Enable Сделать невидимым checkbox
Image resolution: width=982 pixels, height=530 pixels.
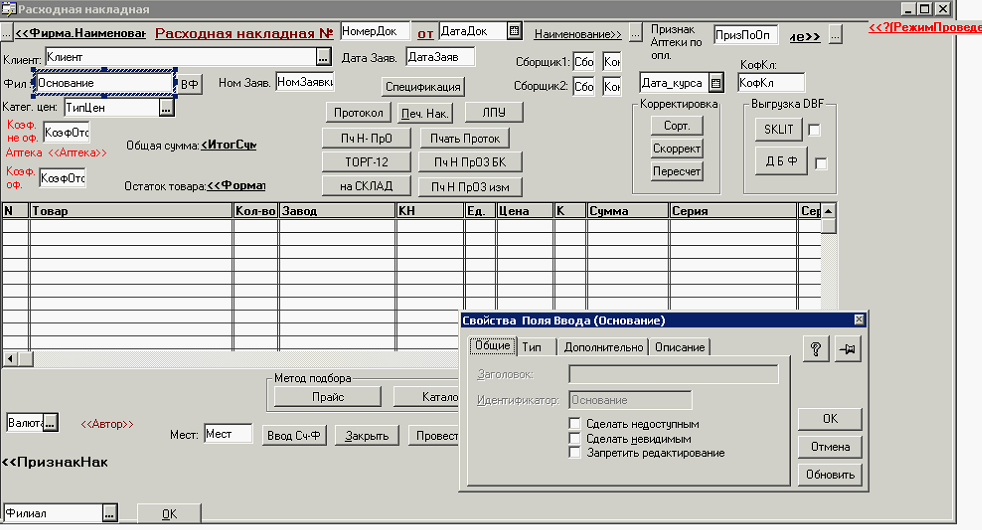[x=574, y=438]
